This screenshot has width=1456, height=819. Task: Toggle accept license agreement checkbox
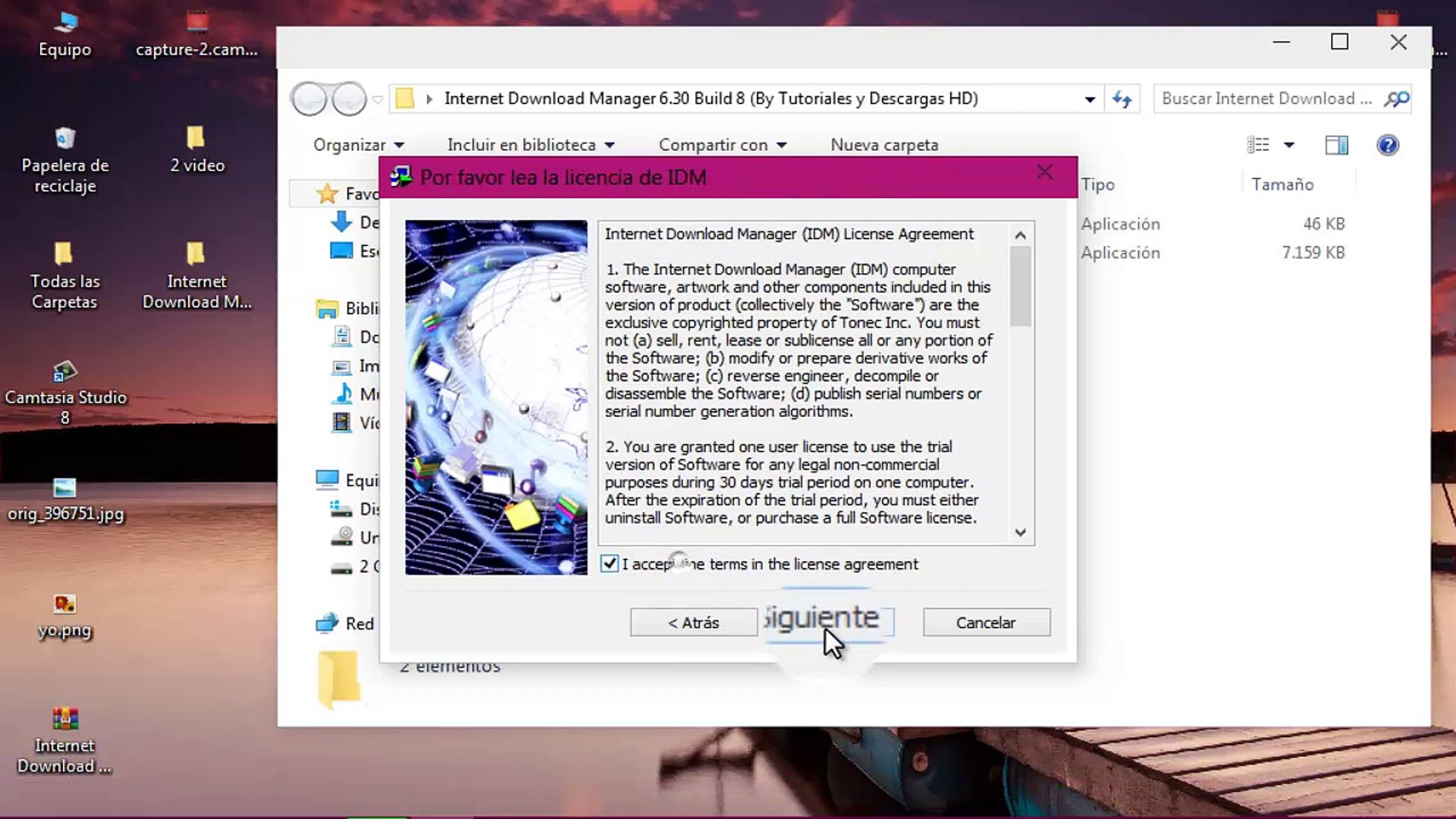click(x=609, y=563)
